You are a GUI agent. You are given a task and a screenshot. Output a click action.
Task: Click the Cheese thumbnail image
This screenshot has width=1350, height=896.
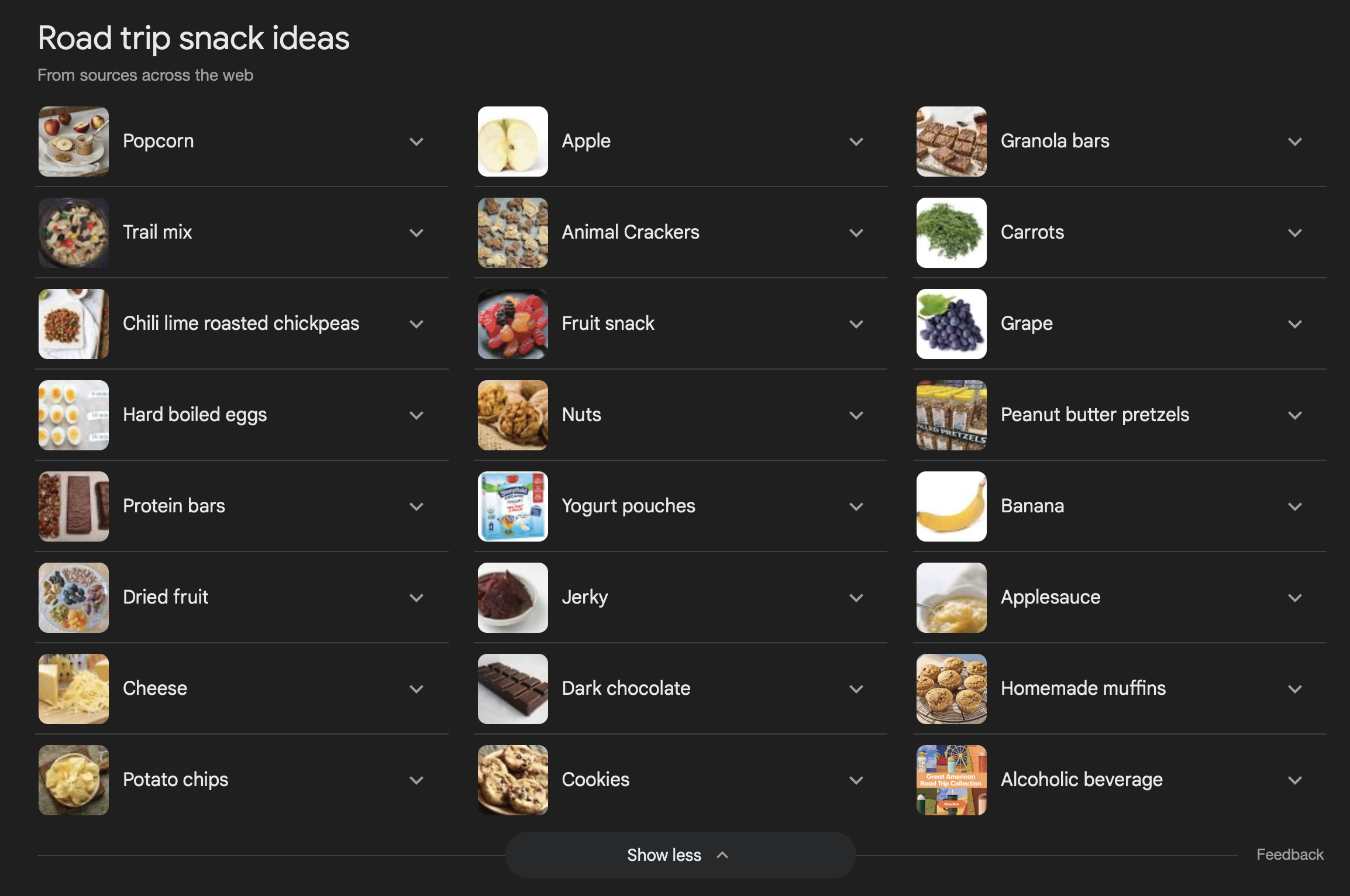[x=74, y=689]
